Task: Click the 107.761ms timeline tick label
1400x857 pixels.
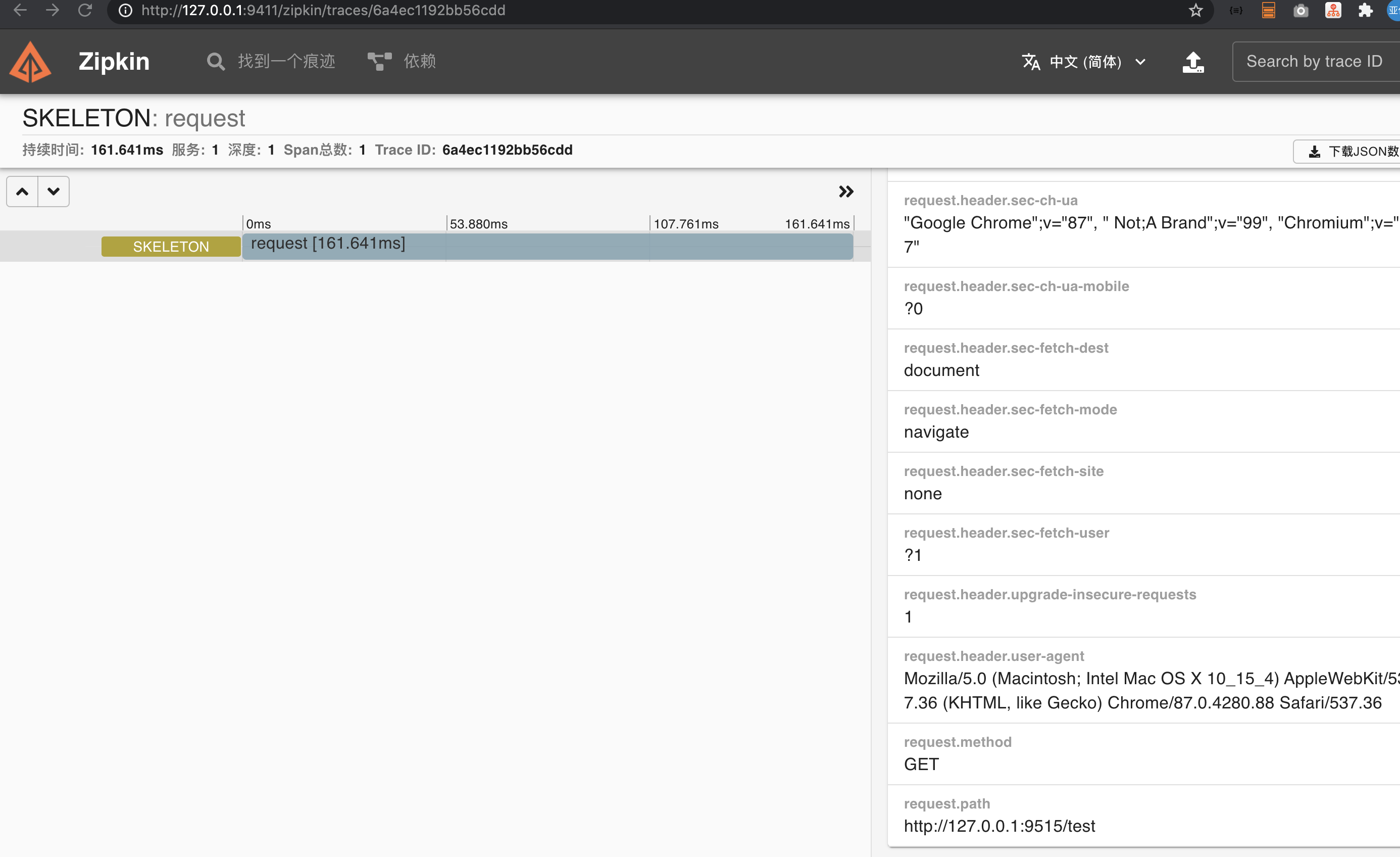Action: click(686, 224)
